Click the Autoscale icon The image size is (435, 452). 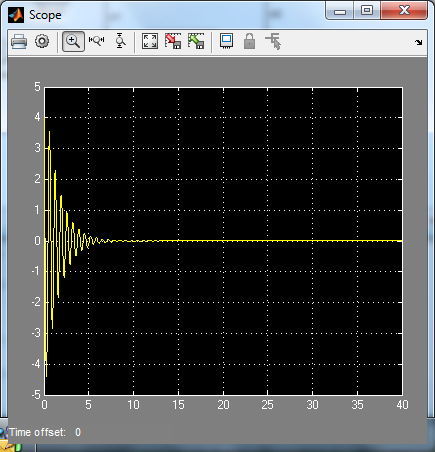click(x=150, y=41)
